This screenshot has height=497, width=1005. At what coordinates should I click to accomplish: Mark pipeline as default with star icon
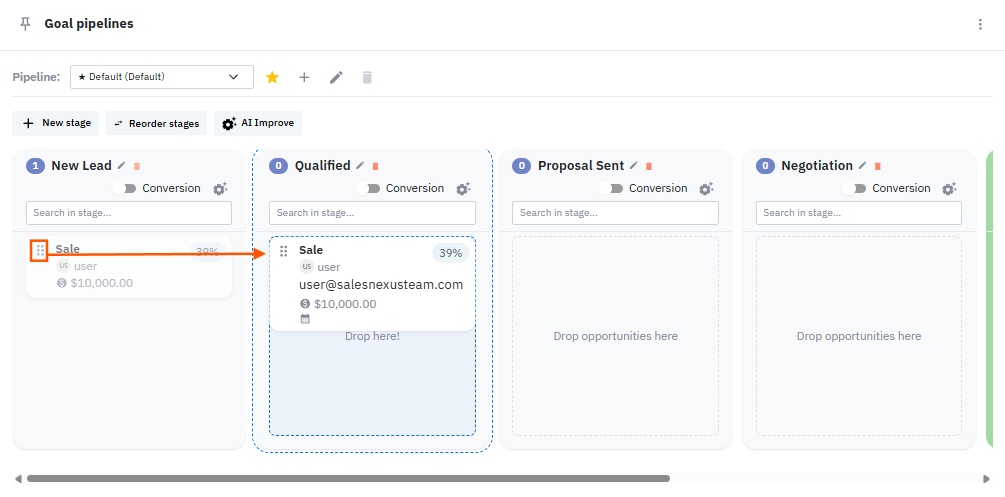pos(272,77)
